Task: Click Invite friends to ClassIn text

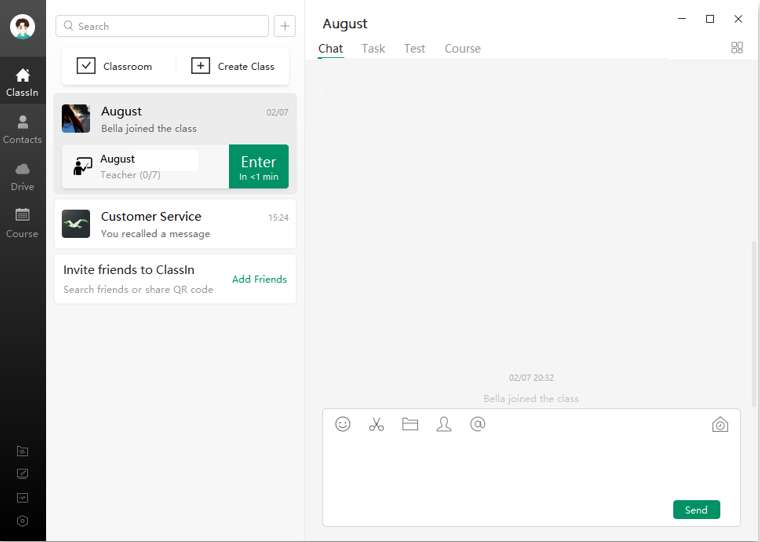Action: pos(129,270)
